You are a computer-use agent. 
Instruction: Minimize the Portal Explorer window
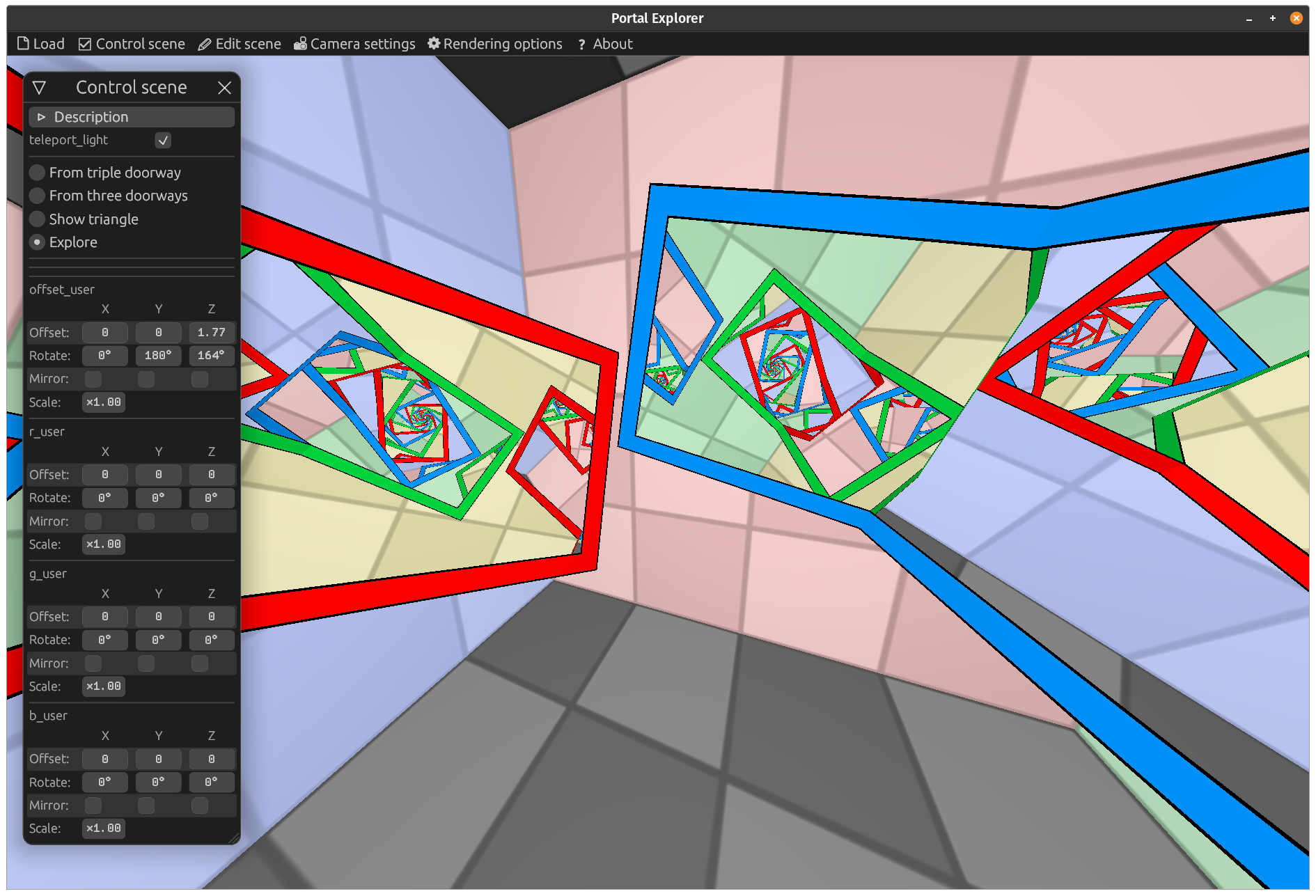click(x=1249, y=19)
